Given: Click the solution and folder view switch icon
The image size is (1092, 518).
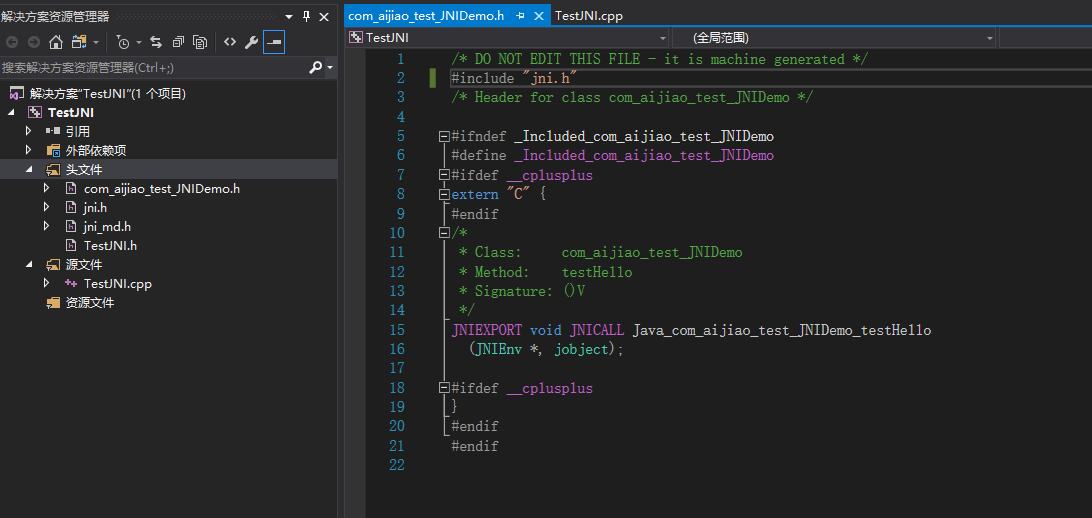Looking at the screenshot, I should point(79,42).
